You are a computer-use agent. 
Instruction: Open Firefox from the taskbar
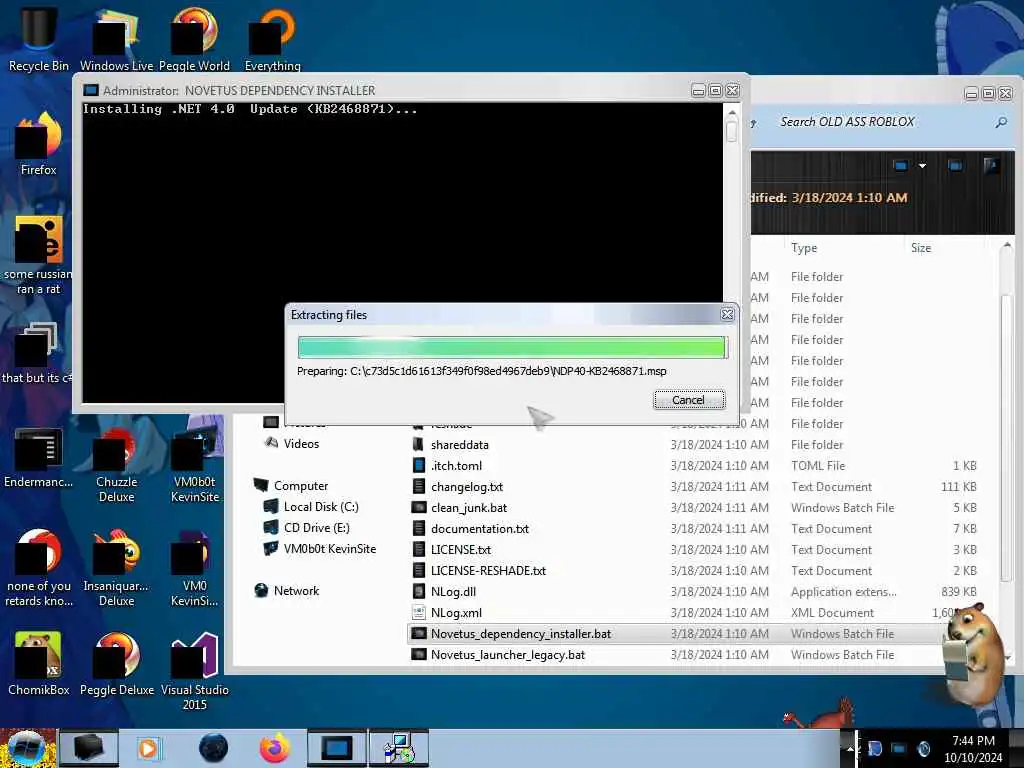pos(275,748)
